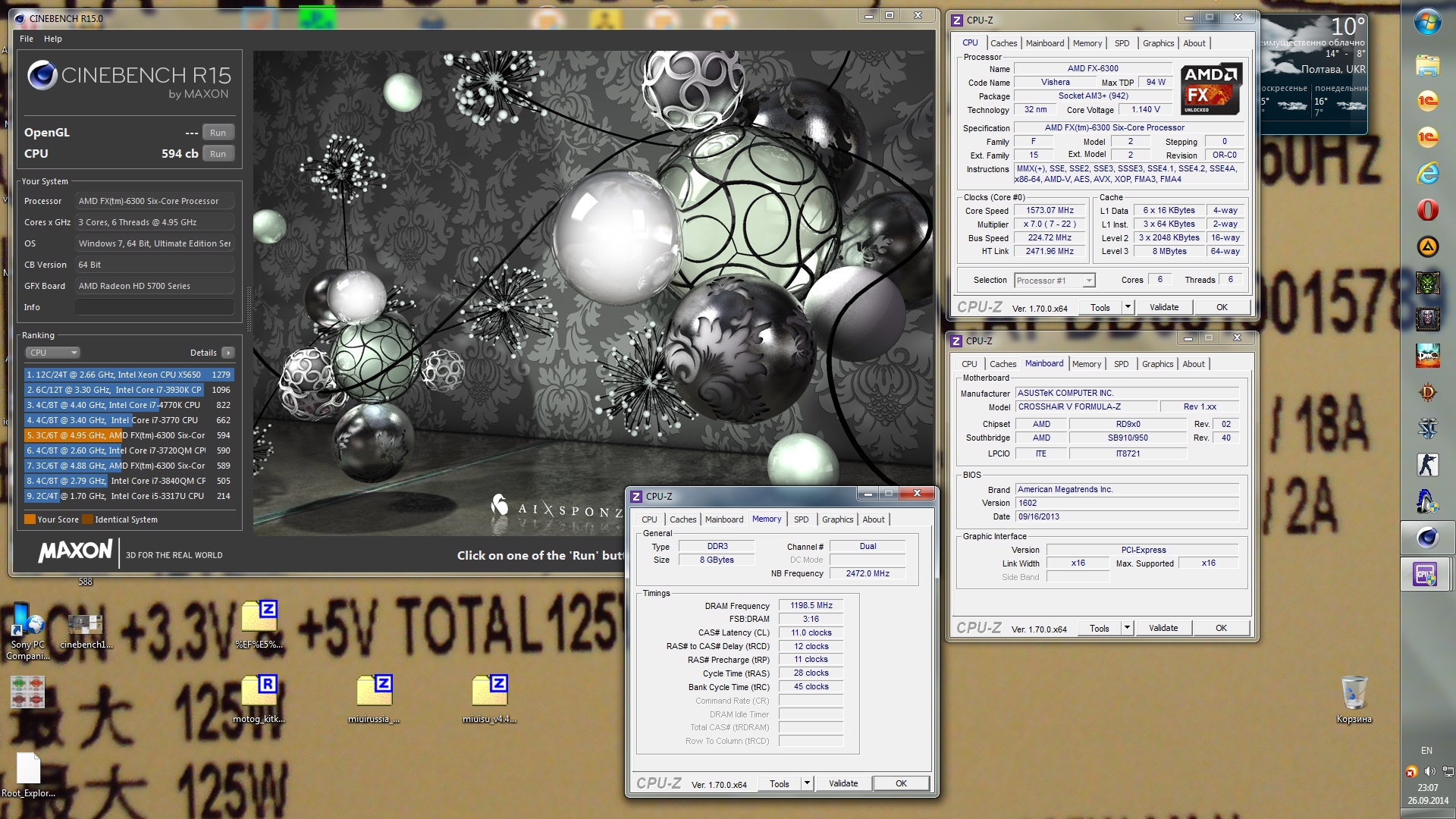
Task: Open the File menu in Cinebench
Action: pos(27,39)
